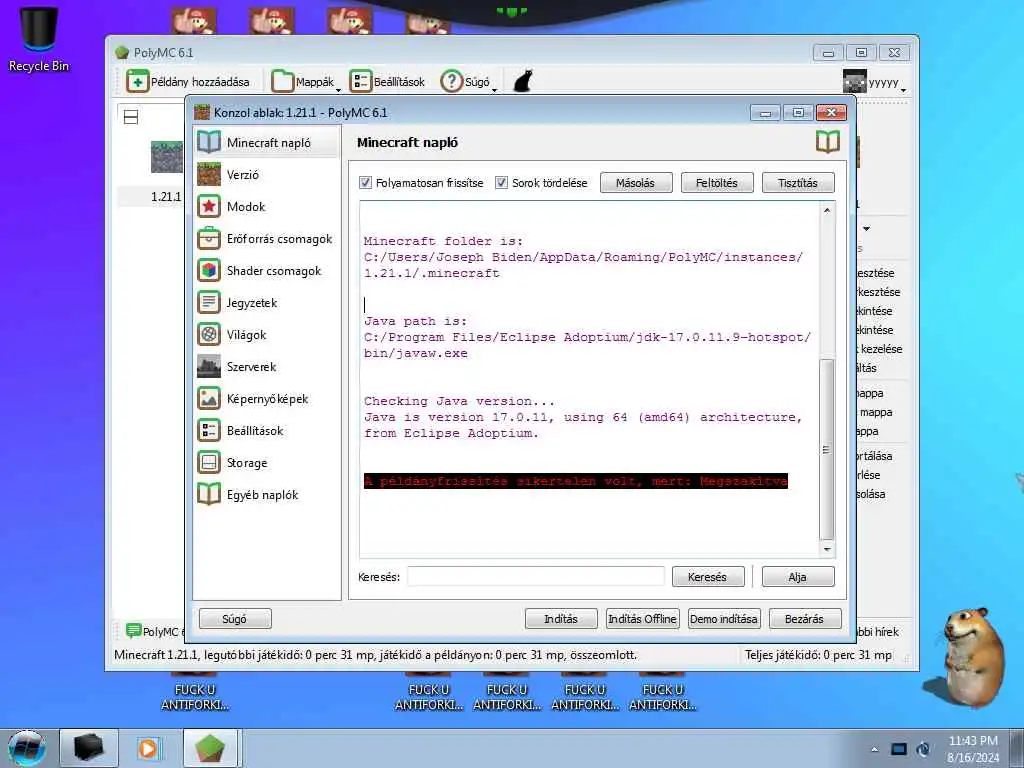Click the Windows Start button
1024x768 pixels.
click(x=27, y=748)
